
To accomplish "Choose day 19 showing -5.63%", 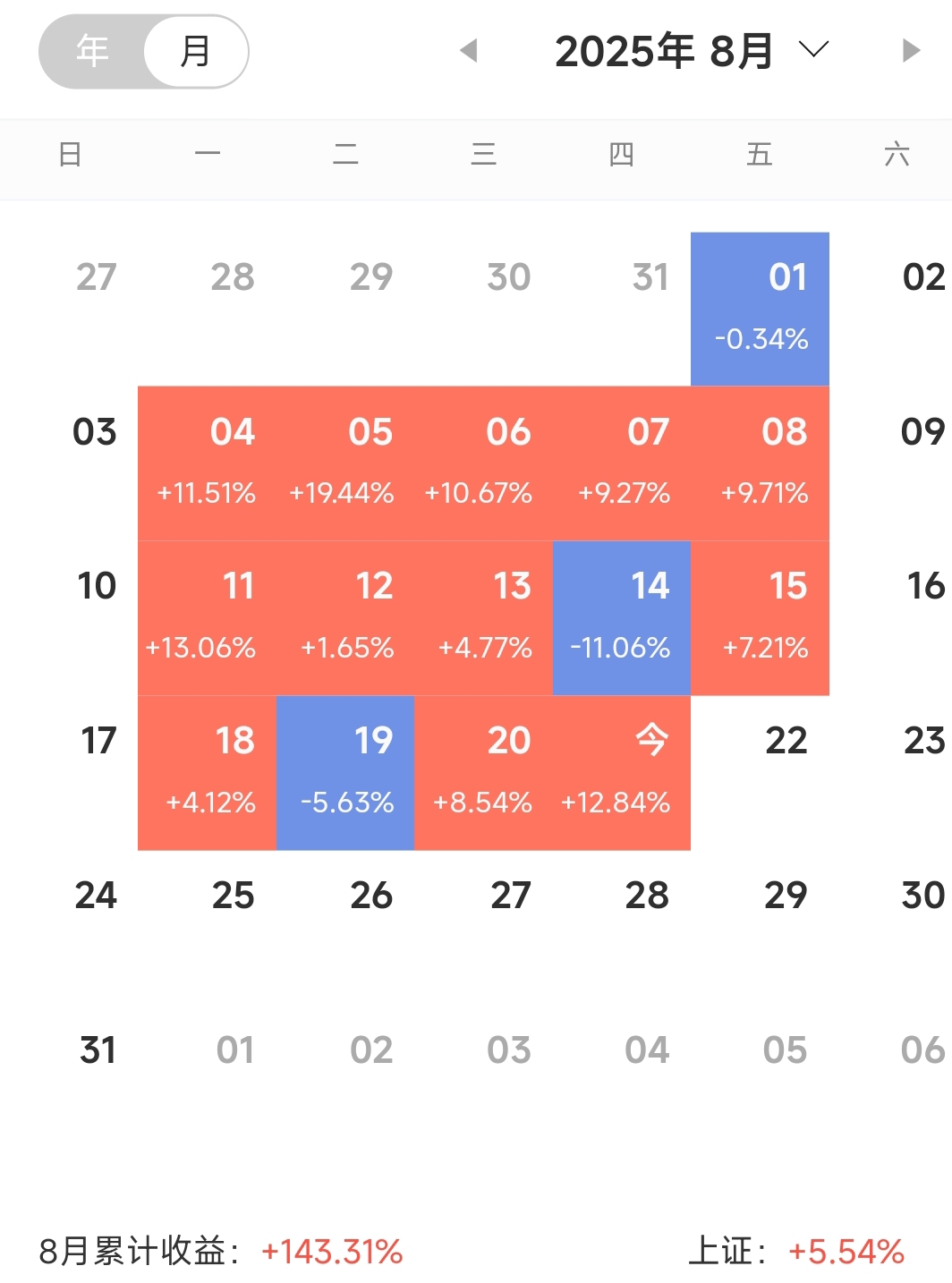I will click(x=345, y=773).
